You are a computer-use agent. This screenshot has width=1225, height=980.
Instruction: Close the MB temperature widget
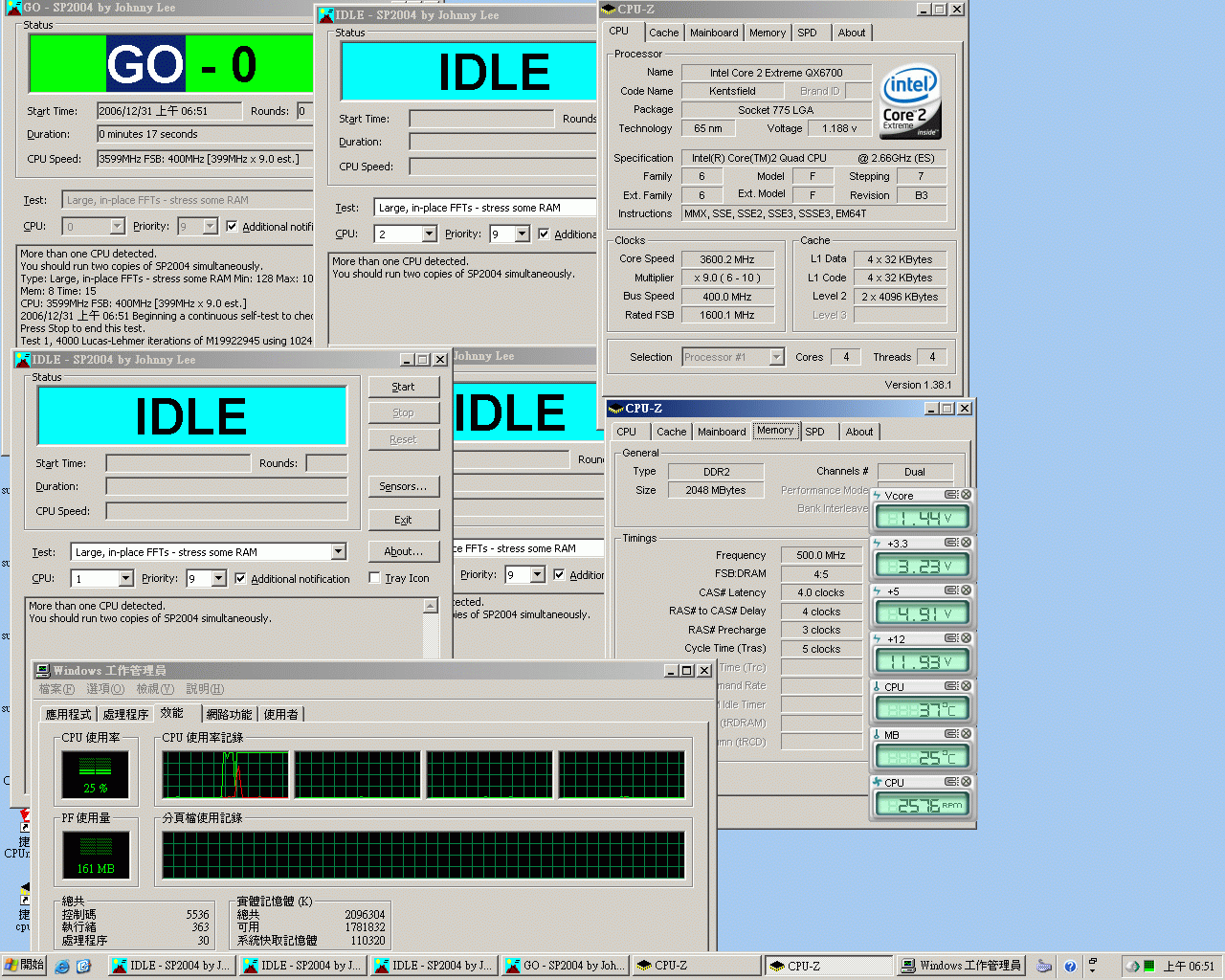point(966,734)
